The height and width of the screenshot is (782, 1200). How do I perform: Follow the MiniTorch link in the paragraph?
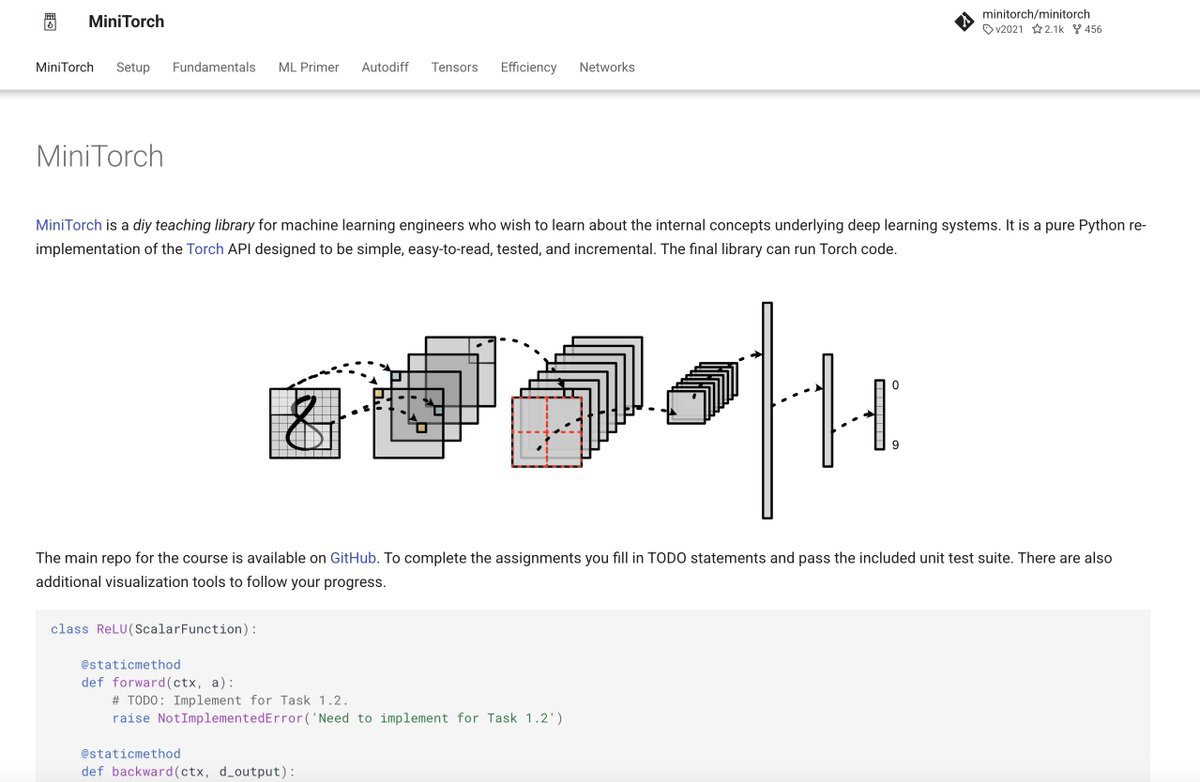point(69,225)
